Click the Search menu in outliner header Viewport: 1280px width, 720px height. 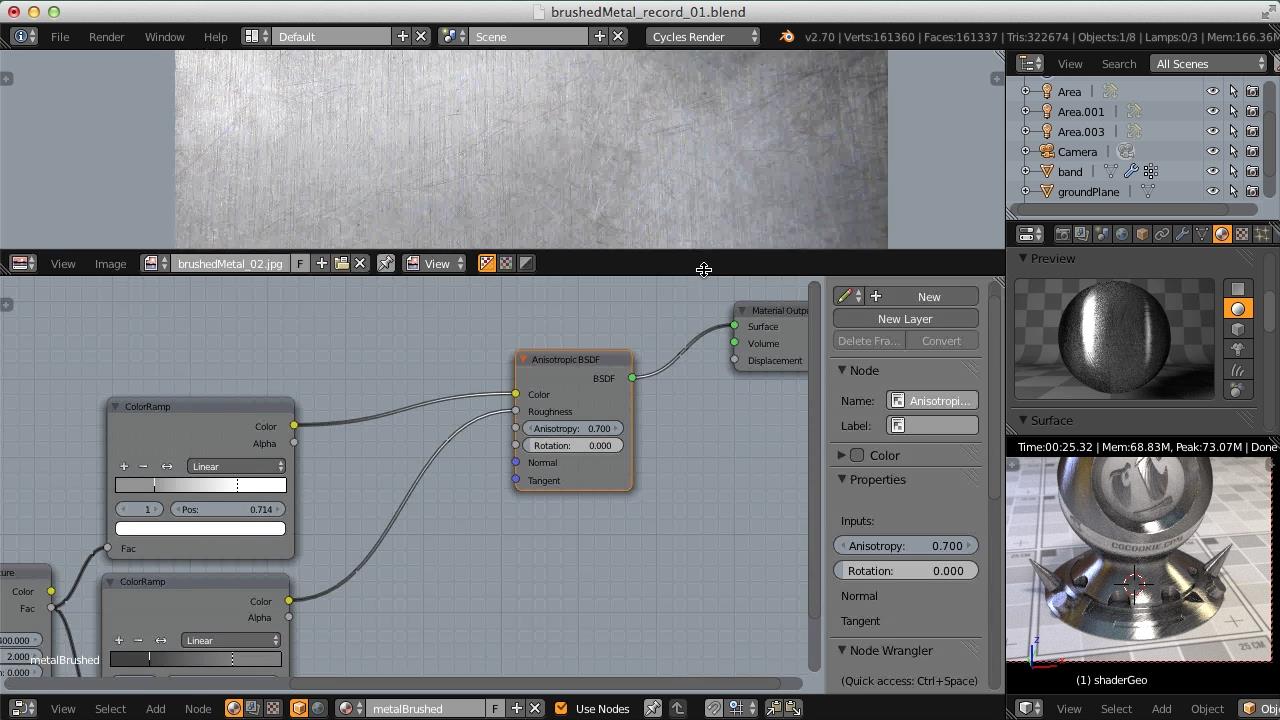pos(1119,63)
